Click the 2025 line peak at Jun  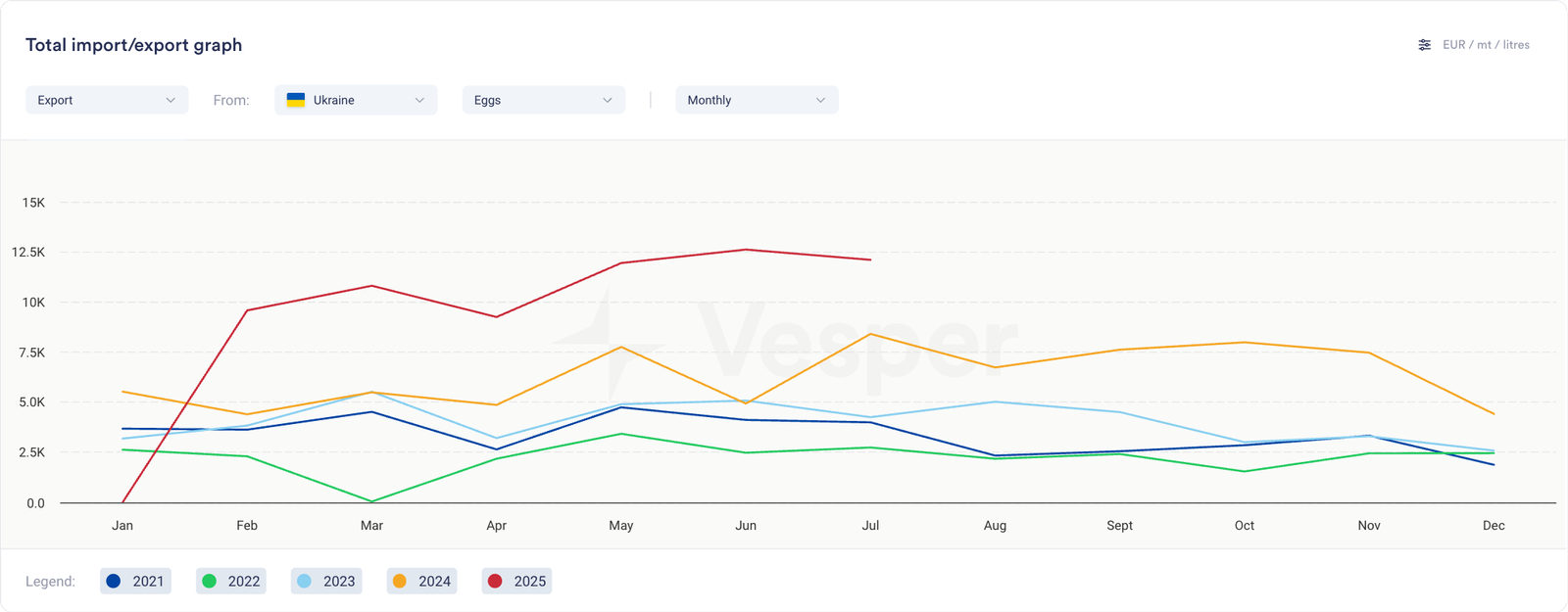746,250
